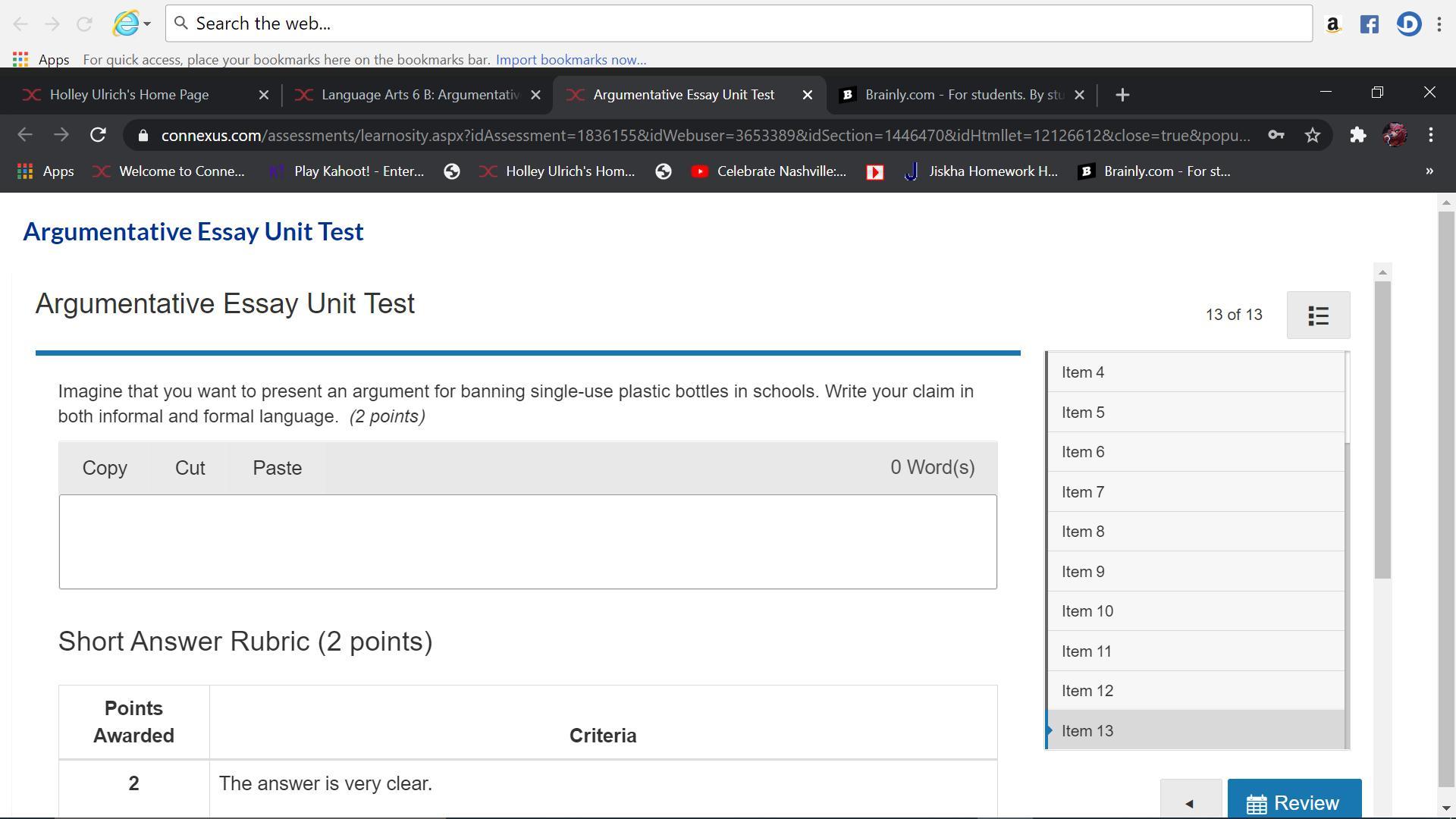Select Item 9 in question list

click(x=1083, y=572)
